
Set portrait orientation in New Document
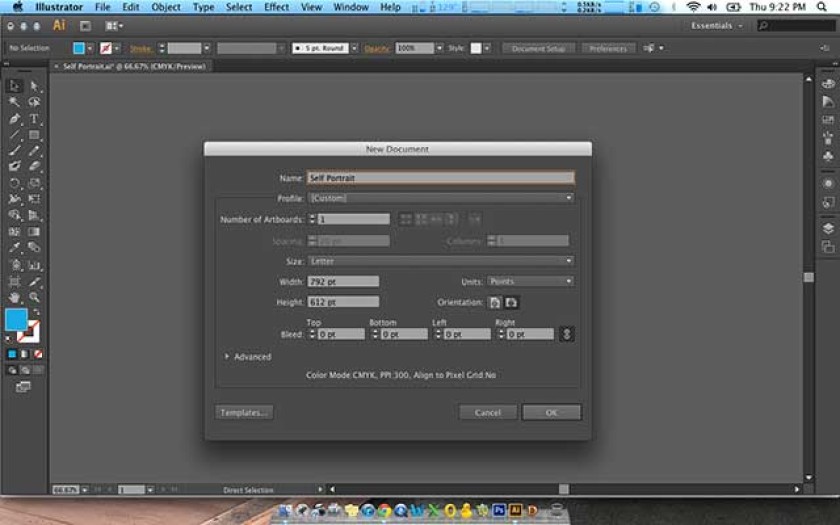click(x=494, y=303)
